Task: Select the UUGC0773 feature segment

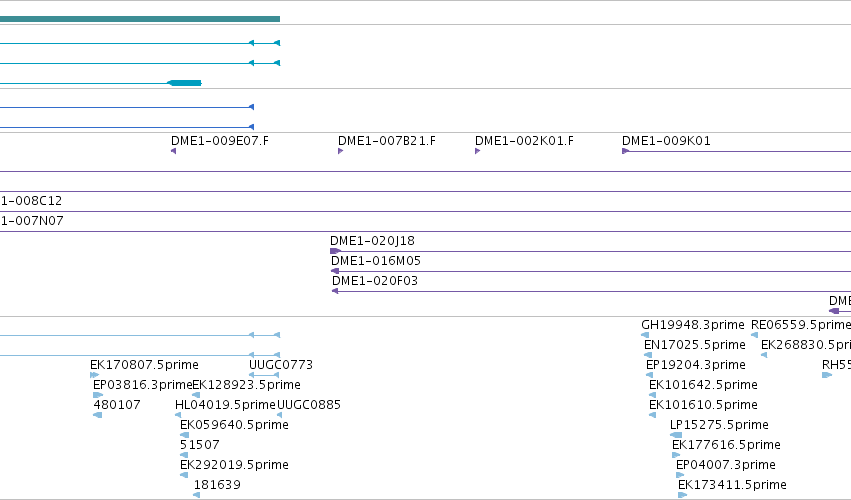Action: [x=264, y=375]
